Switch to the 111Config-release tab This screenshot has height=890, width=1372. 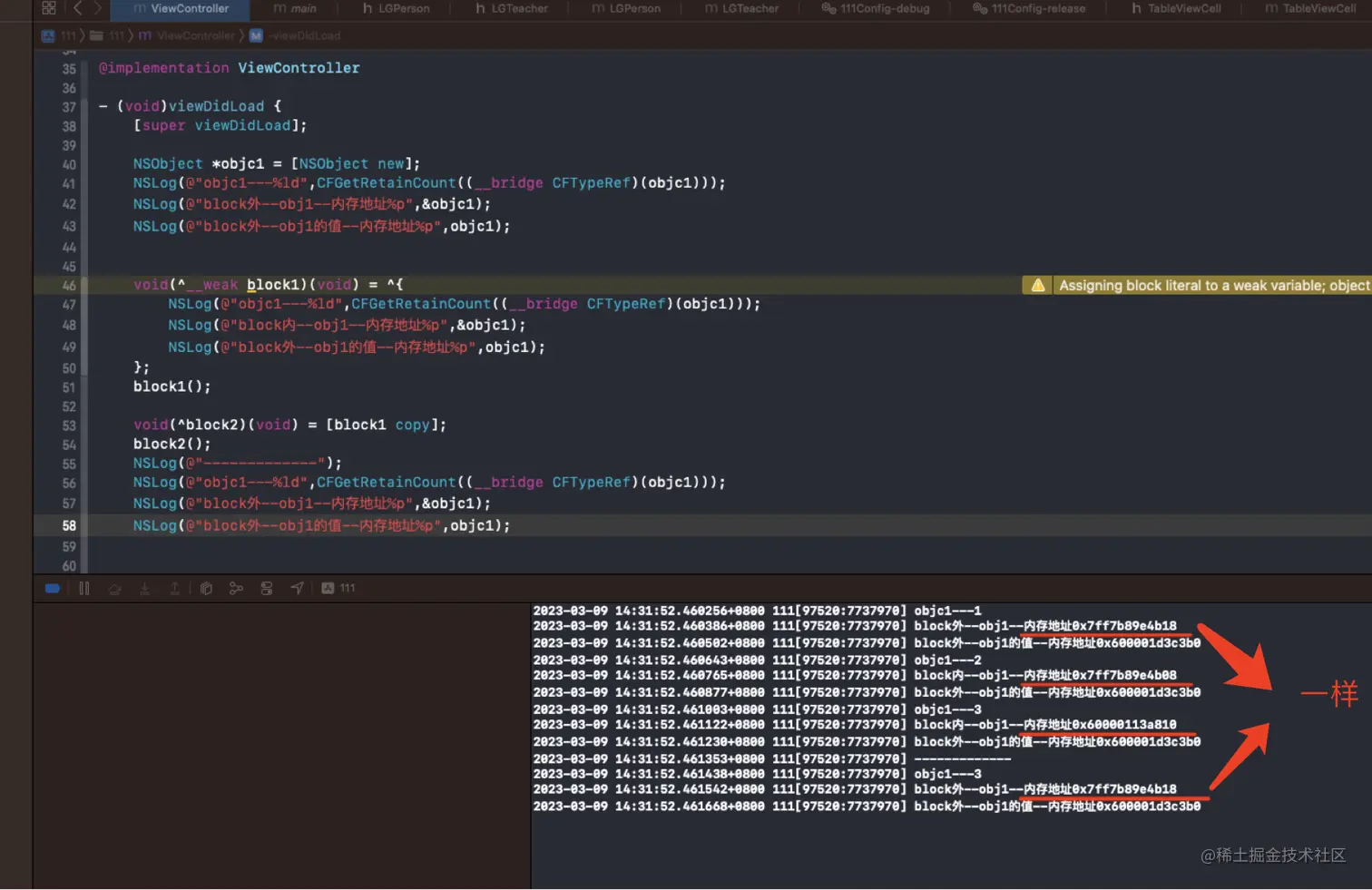(x=1029, y=8)
